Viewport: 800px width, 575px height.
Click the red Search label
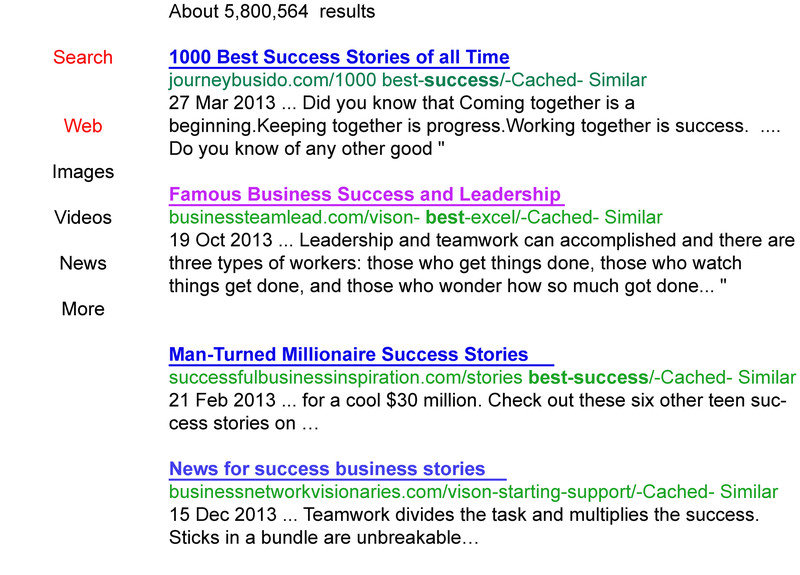click(x=83, y=57)
